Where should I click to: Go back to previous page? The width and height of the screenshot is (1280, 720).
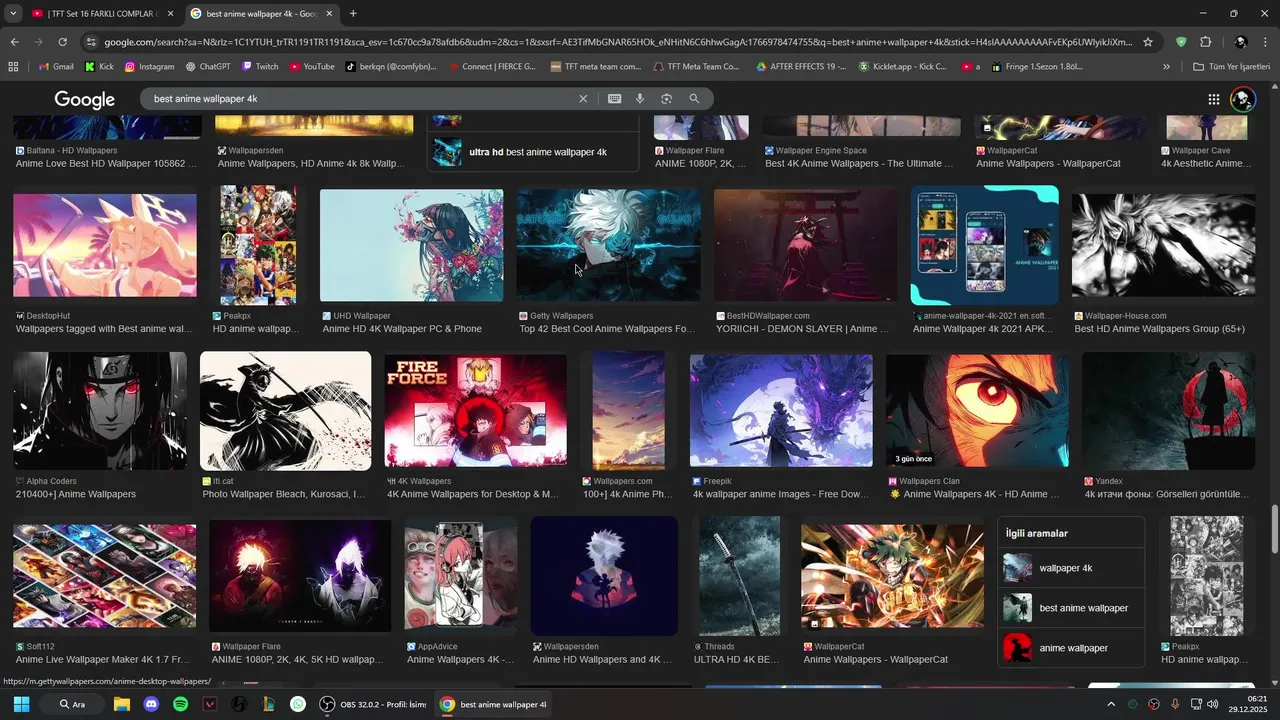(x=14, y=42)
